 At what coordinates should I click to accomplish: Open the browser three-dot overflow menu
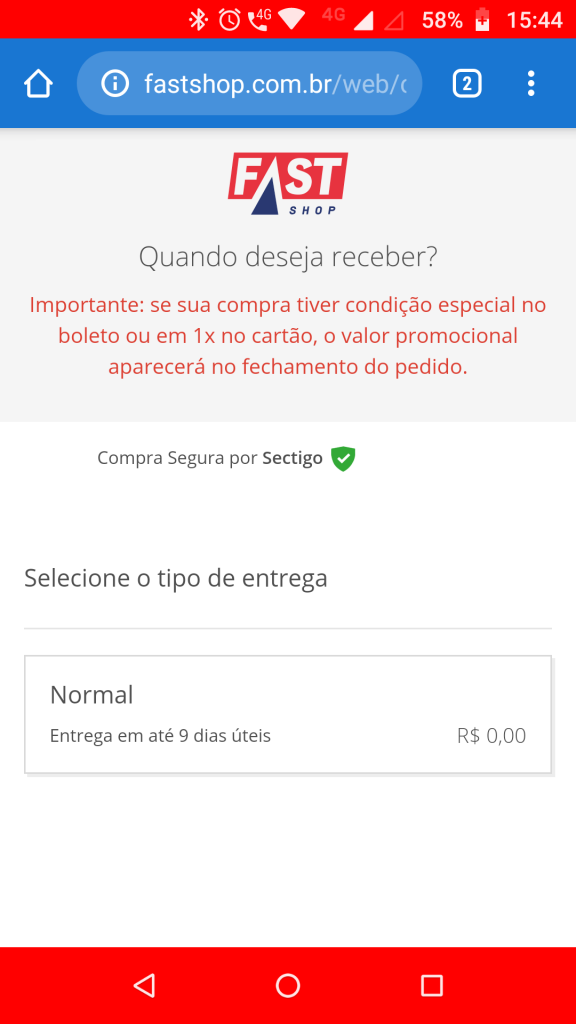point(531,84)
